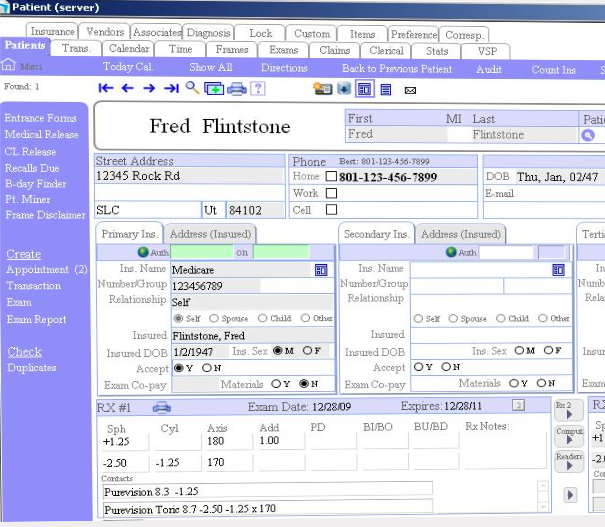The height and width of the screenshot is (527, 605).
Task: Click the Recalls Due link in the sidebar
Action: point(31,168)
